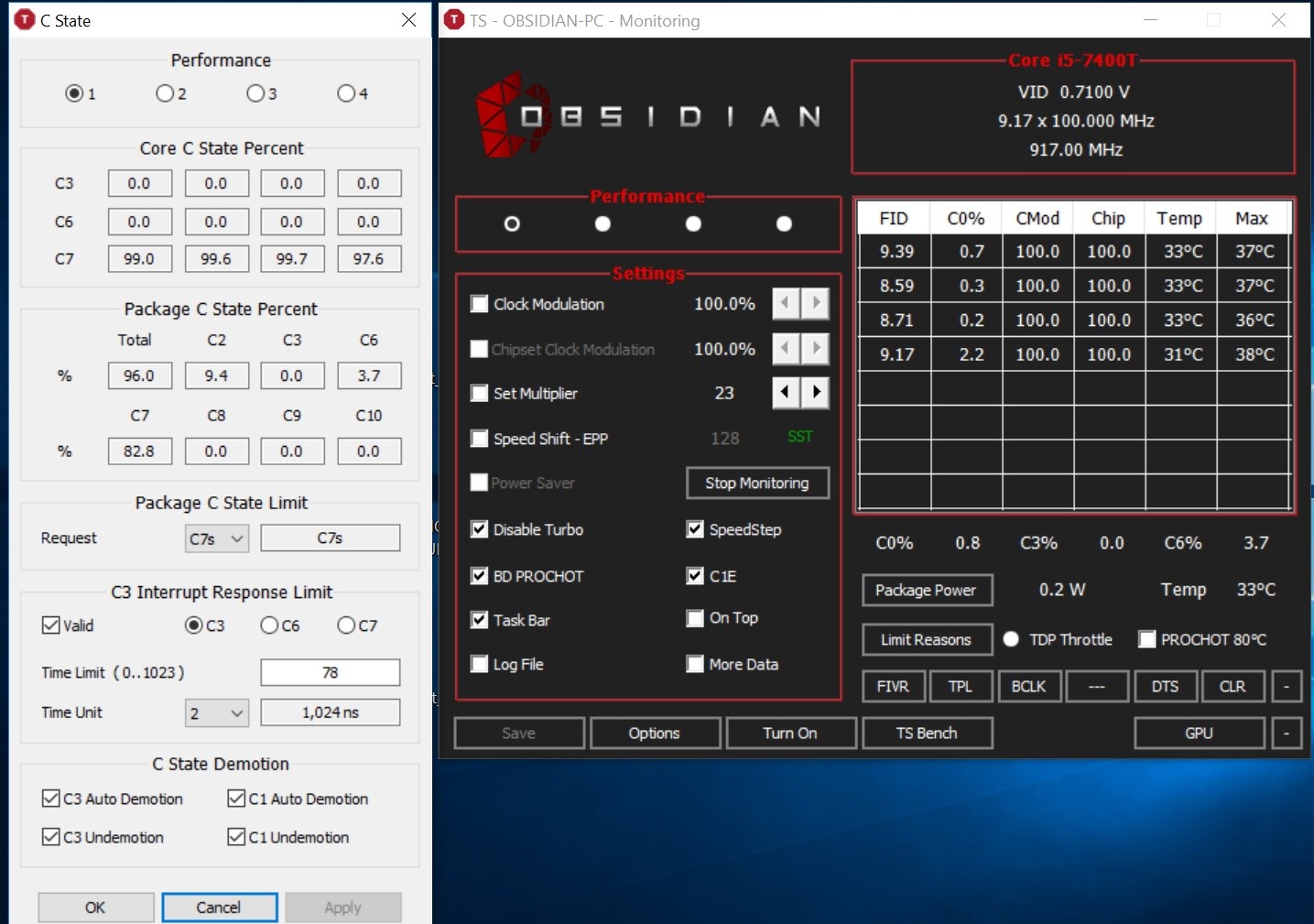Select fourth Performance profile dot in Monitoring window
The width and height of the screenshot is (1314, 924).
[784, 223]
